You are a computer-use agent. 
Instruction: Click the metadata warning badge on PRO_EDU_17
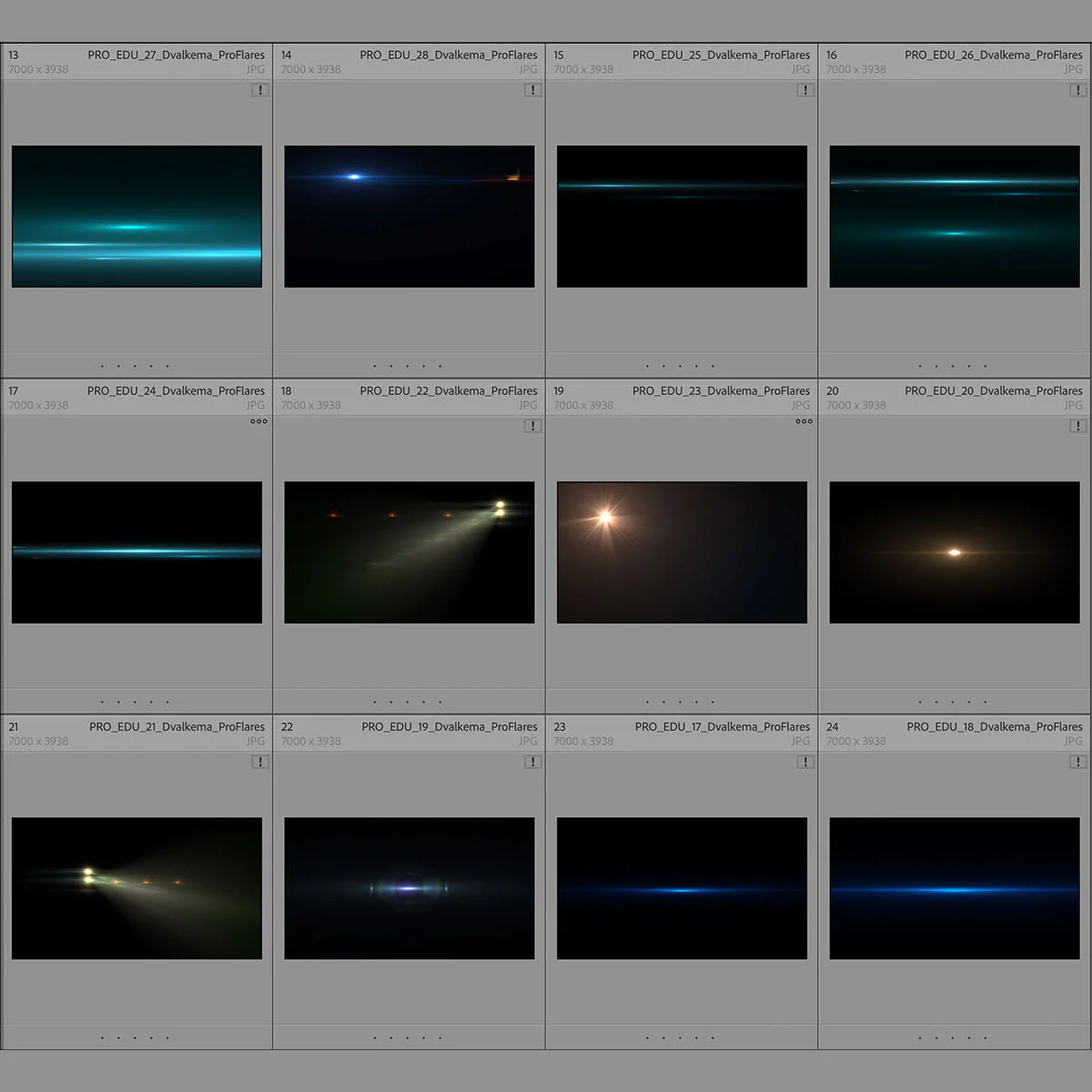point(805,762)
